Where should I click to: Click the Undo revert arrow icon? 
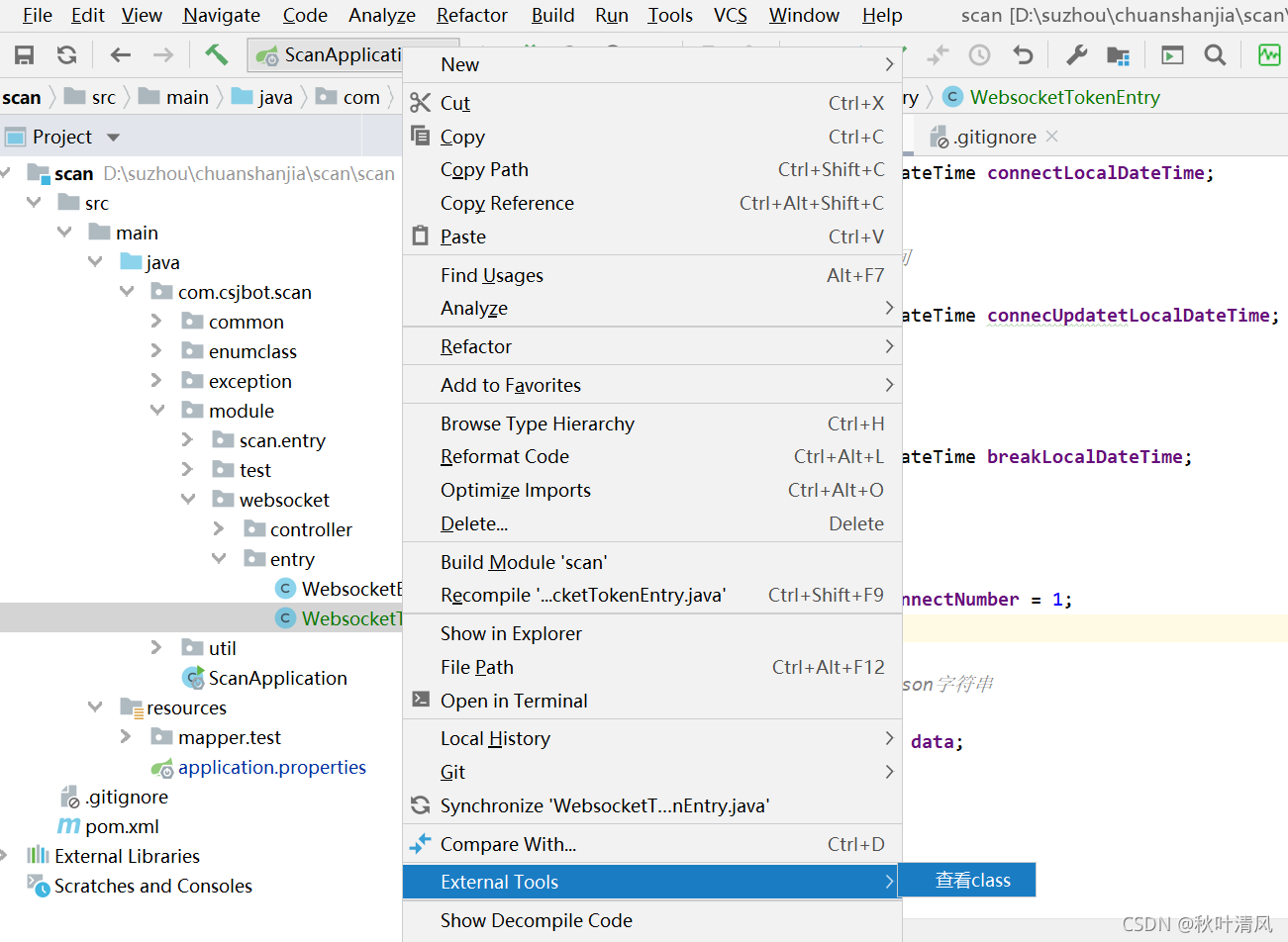click(x=1023, y=55)
